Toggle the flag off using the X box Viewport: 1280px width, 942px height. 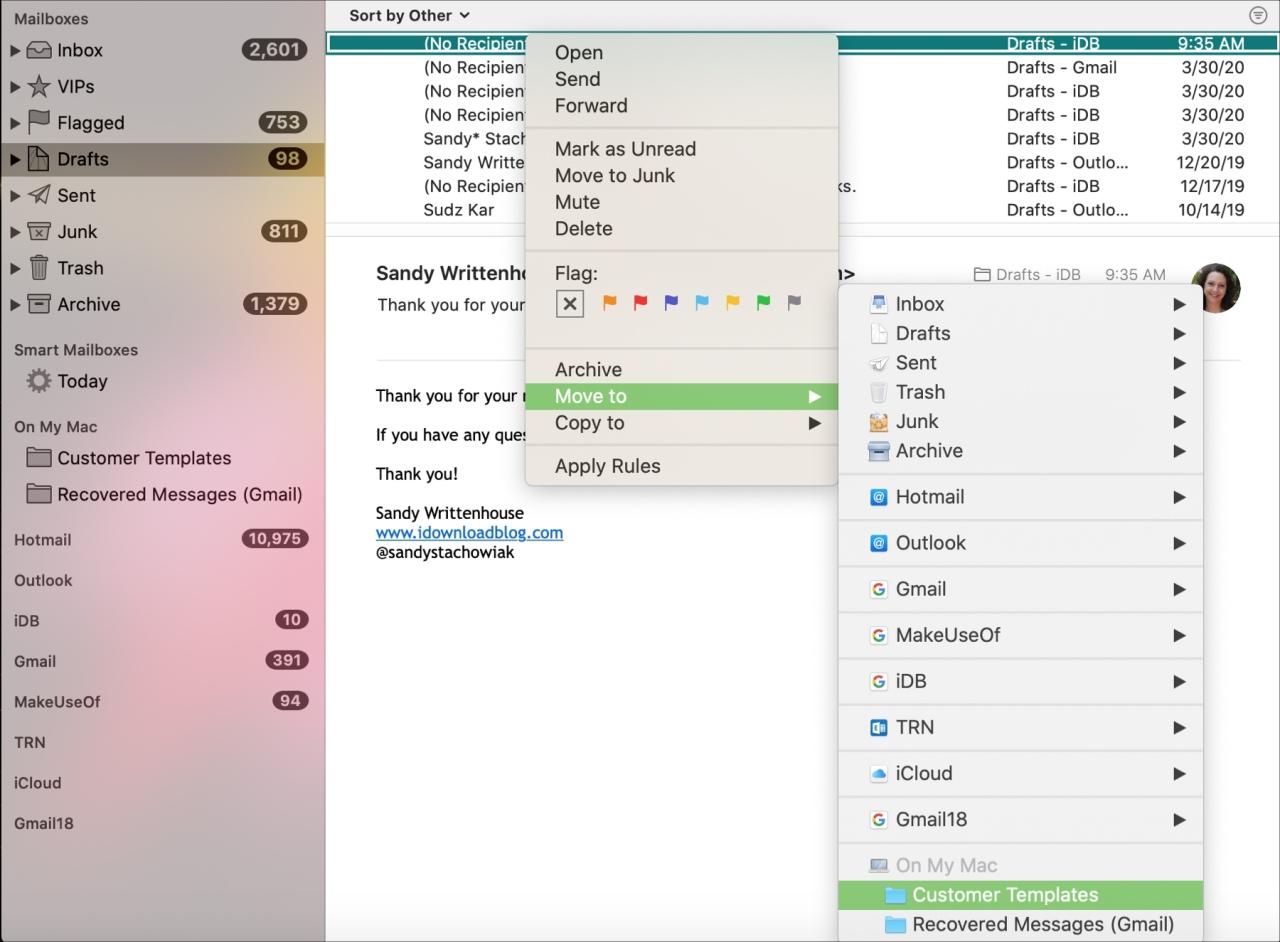[x=569, y=303]
